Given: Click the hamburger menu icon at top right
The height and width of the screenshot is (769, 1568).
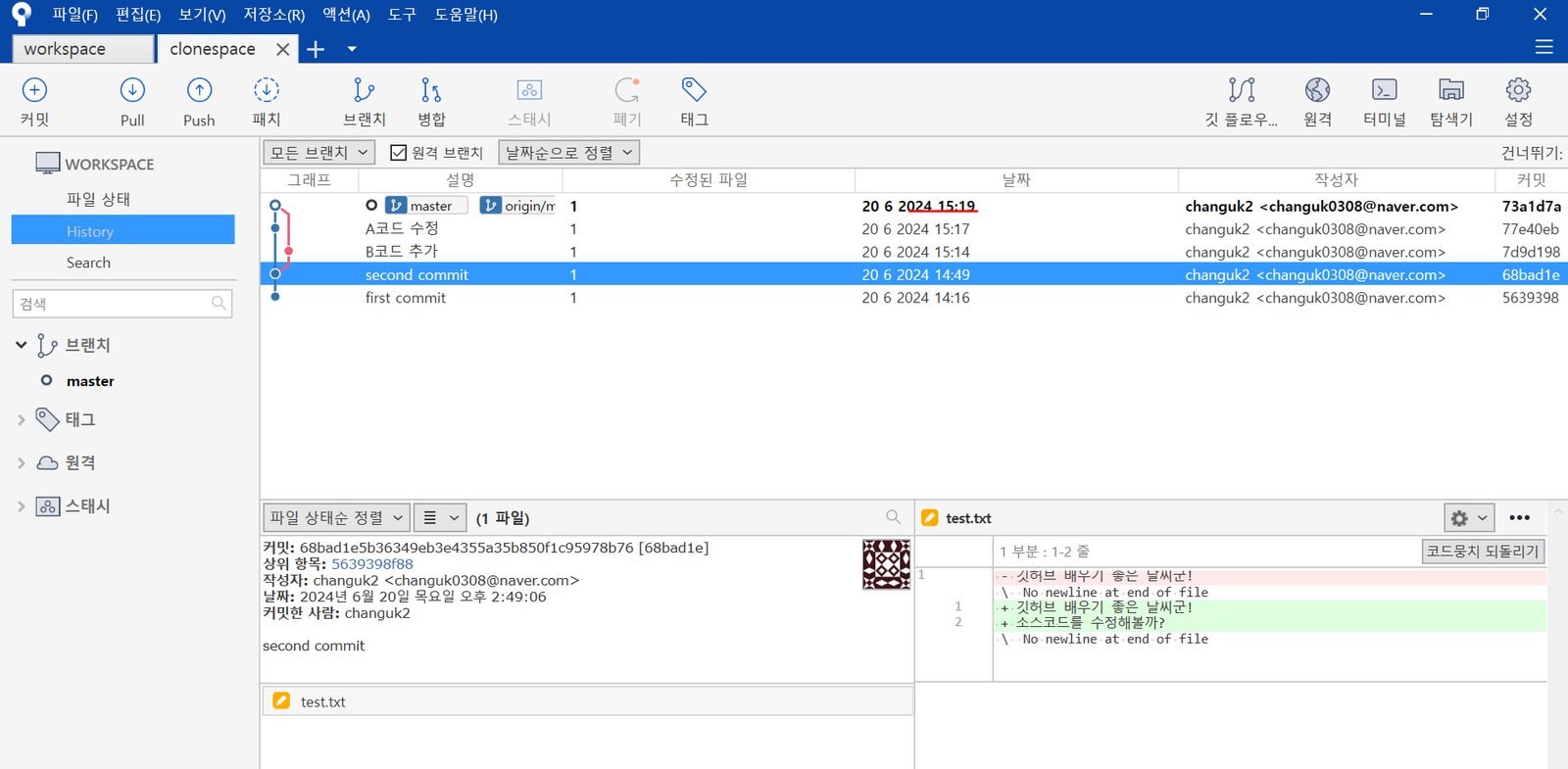Looking at the screenshot, I should 1544,47.
